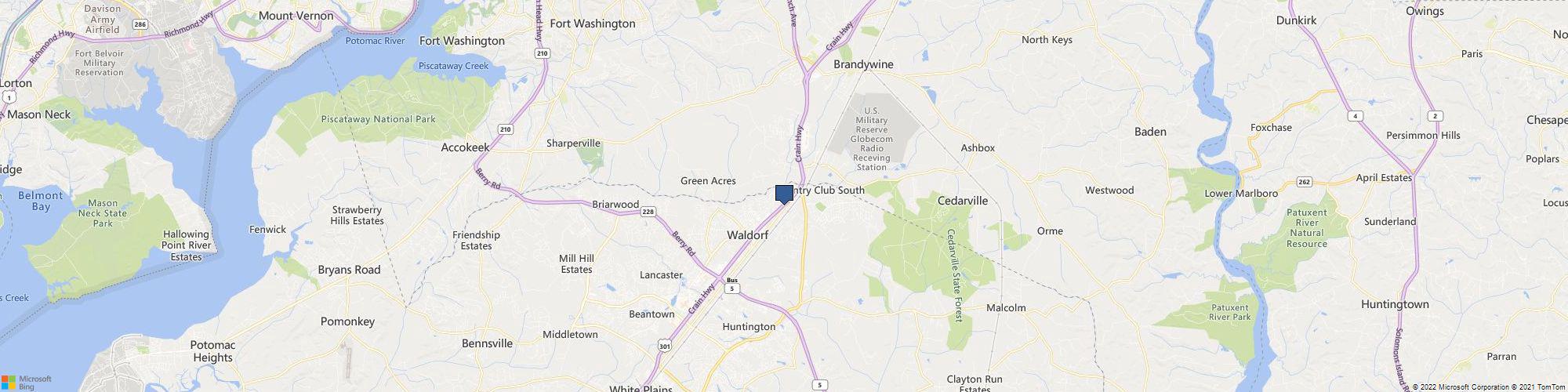This screenshot has width=1568, height=392.
Task: Click the Patuxent River Park label
Action: pyautogui.click(x=1229, y=311)
